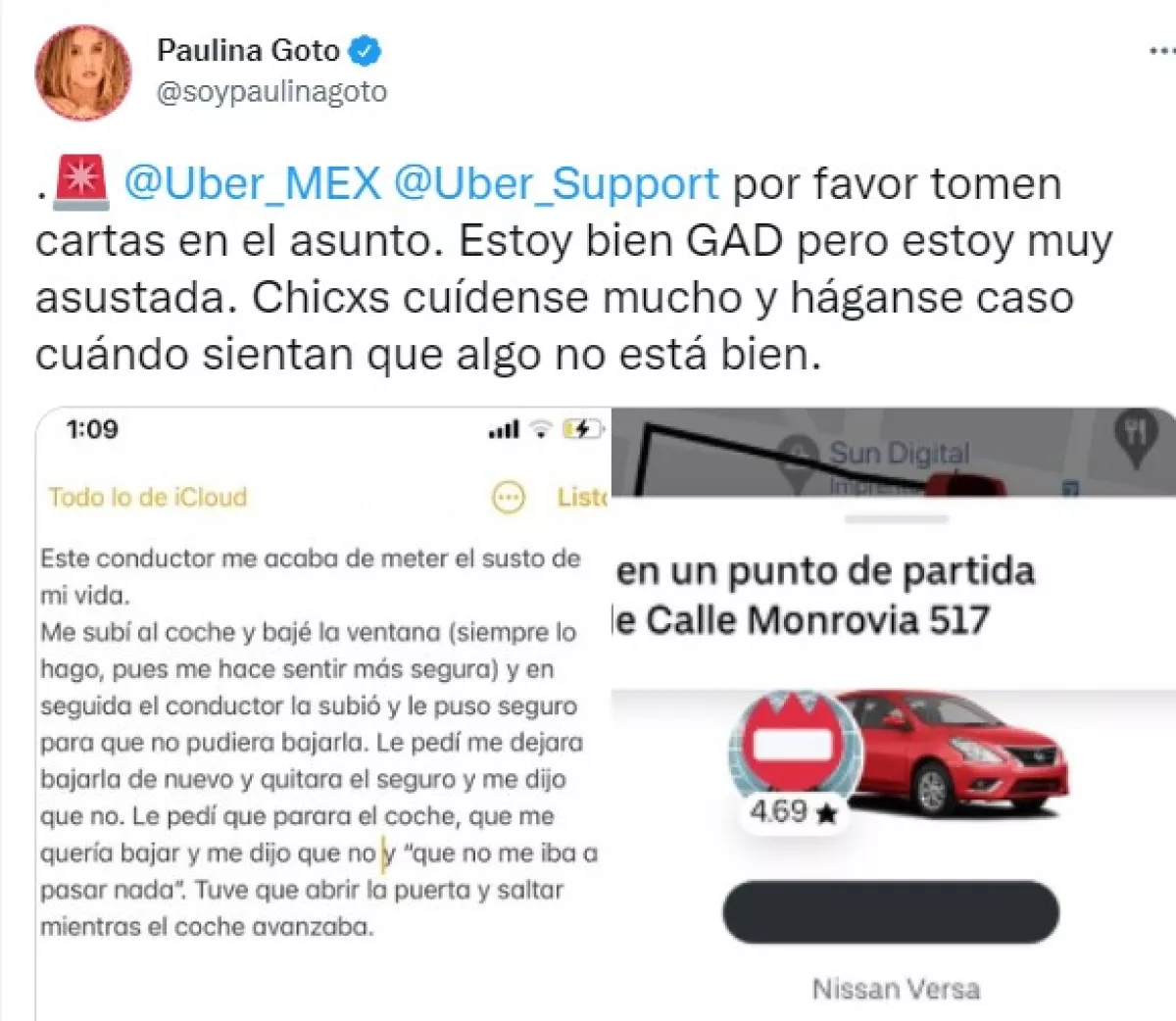The height and width of the screenshot is (1021, 1176).
Task: Tap the 'Todo lo de iCloud' back link
Action: (x=148, y=498)
